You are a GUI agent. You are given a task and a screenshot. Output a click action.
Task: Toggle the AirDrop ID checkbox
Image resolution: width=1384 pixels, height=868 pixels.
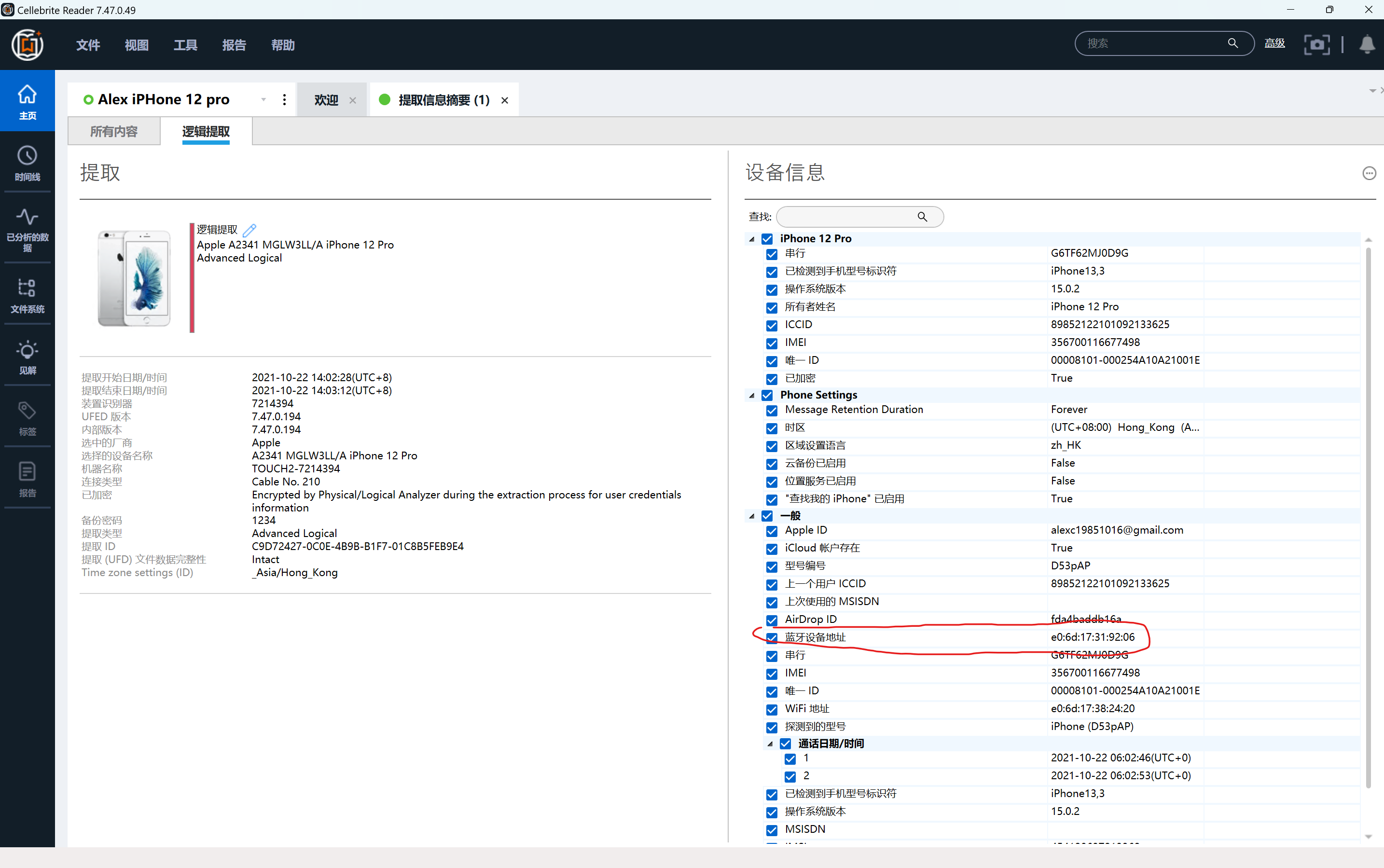coord(772,620)
